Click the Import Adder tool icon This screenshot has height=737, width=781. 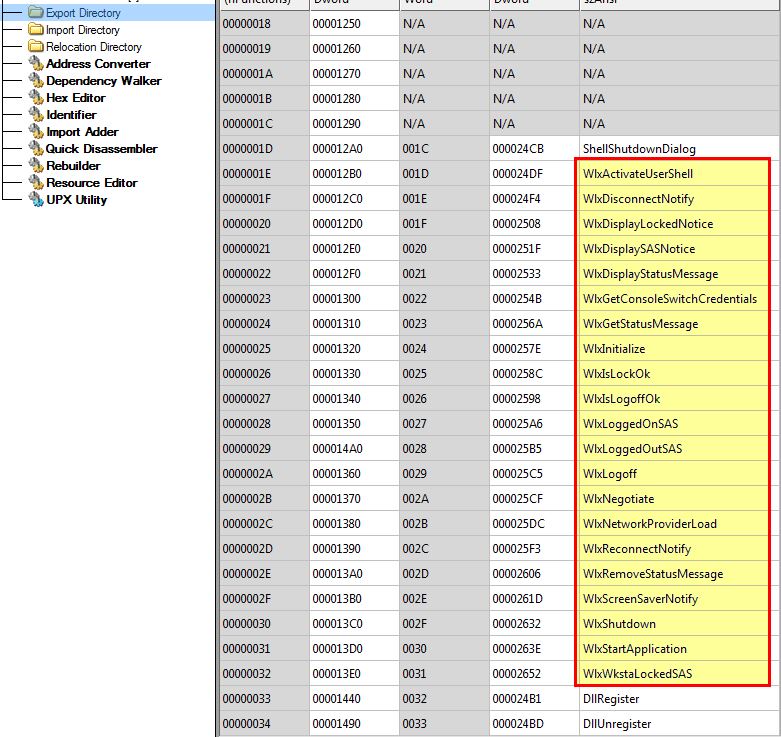(x=36, y=131)
